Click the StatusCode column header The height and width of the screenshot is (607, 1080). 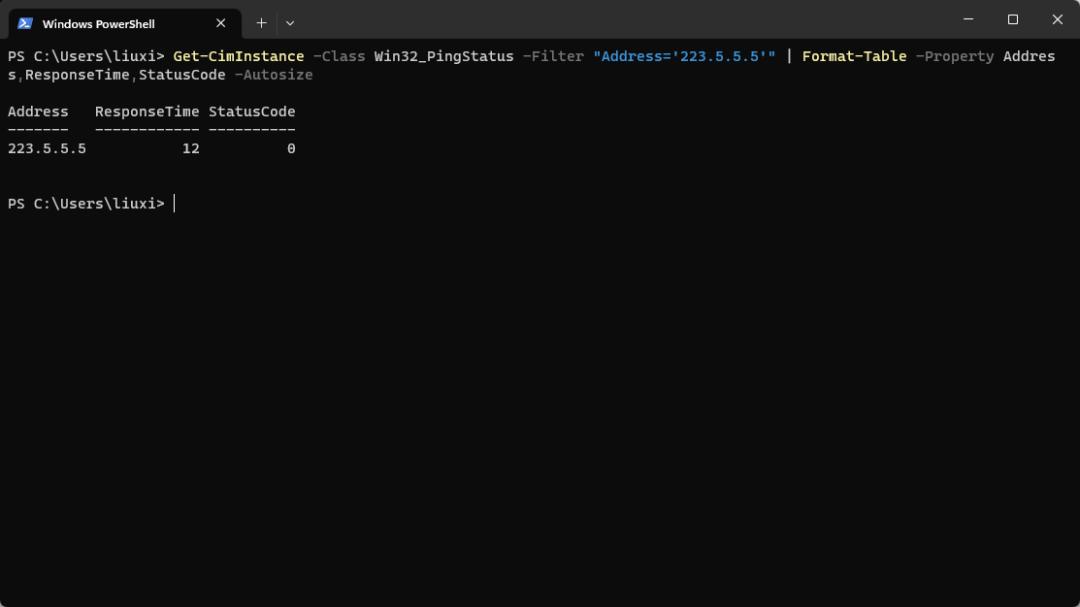click(252, 112)
